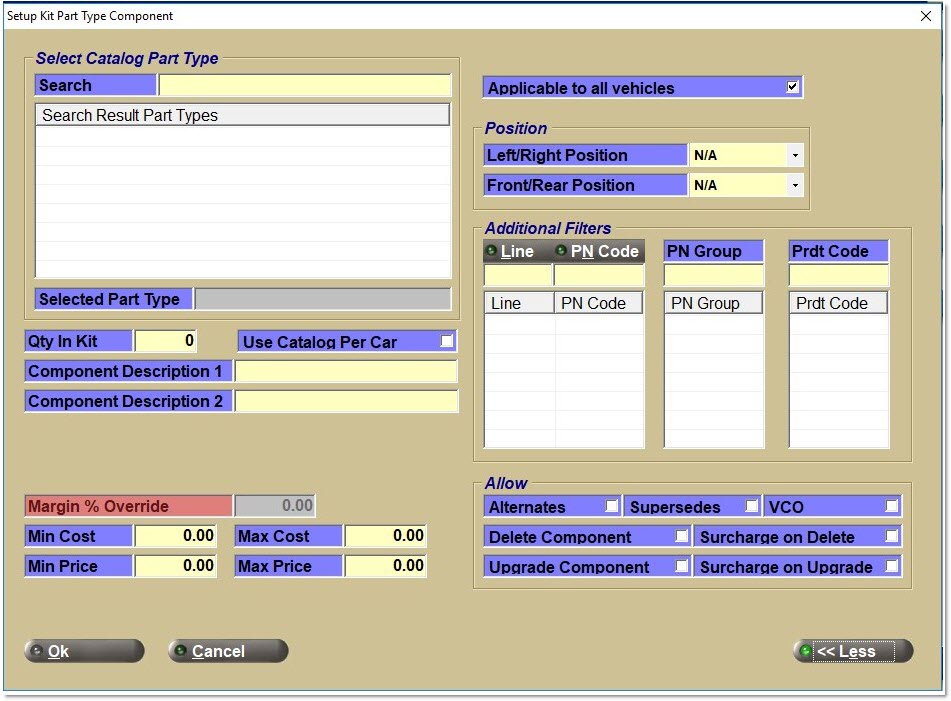Click the PN Group filter input
Viewport: 951px width, 701px height.
(x=713, y=275)
